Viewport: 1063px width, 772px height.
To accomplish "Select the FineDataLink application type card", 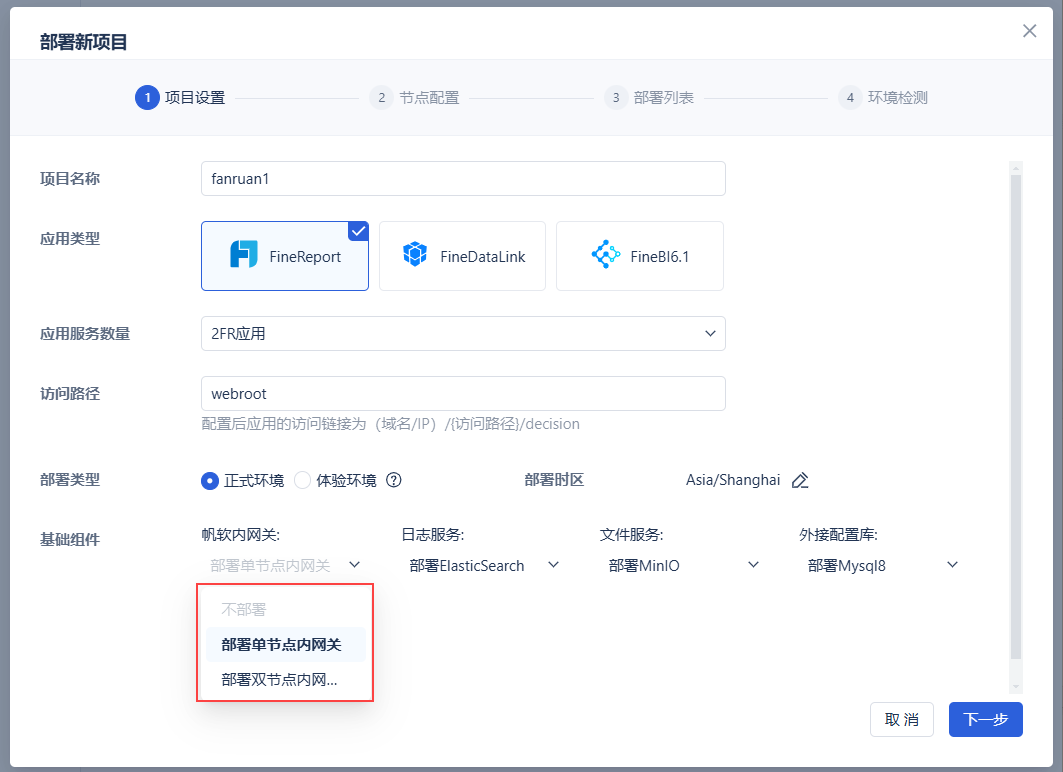I will 462,256.
